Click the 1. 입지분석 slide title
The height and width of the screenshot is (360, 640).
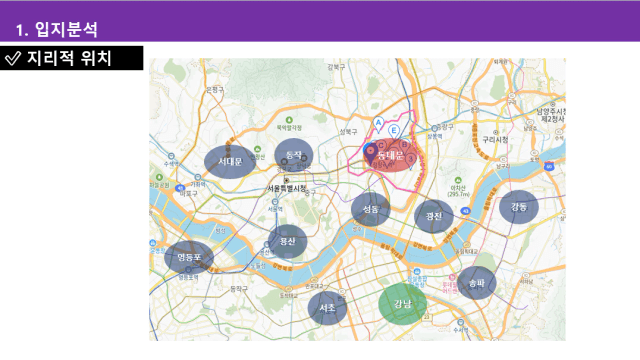click(57, 29)
